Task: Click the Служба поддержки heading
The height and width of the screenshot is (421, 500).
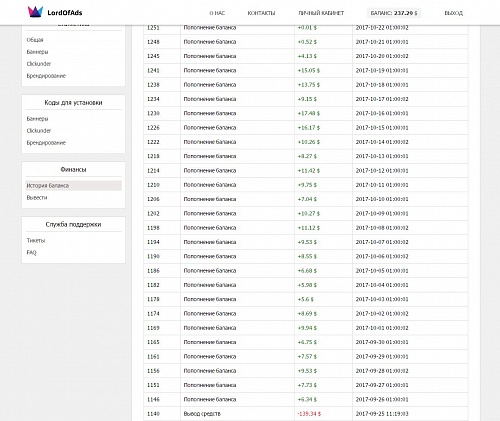Action: pyautogui.click(x=73, y=224)
